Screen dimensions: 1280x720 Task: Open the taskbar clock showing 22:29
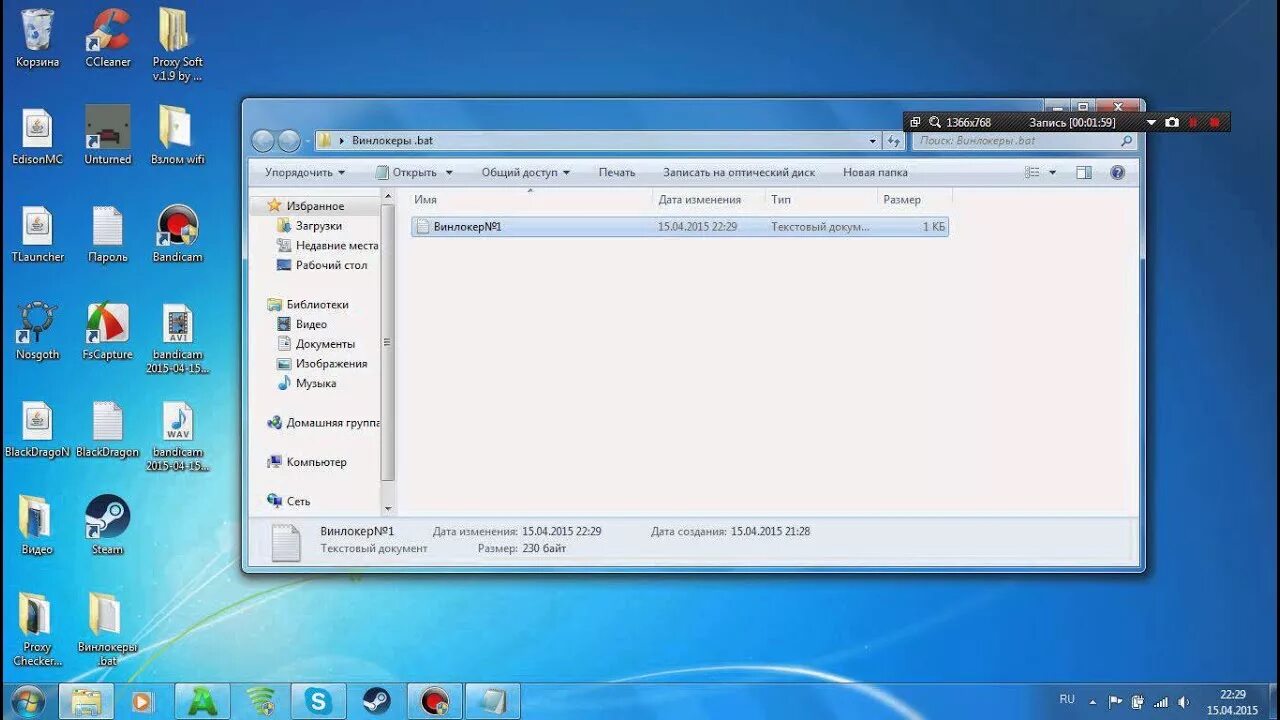point(1232,701)
